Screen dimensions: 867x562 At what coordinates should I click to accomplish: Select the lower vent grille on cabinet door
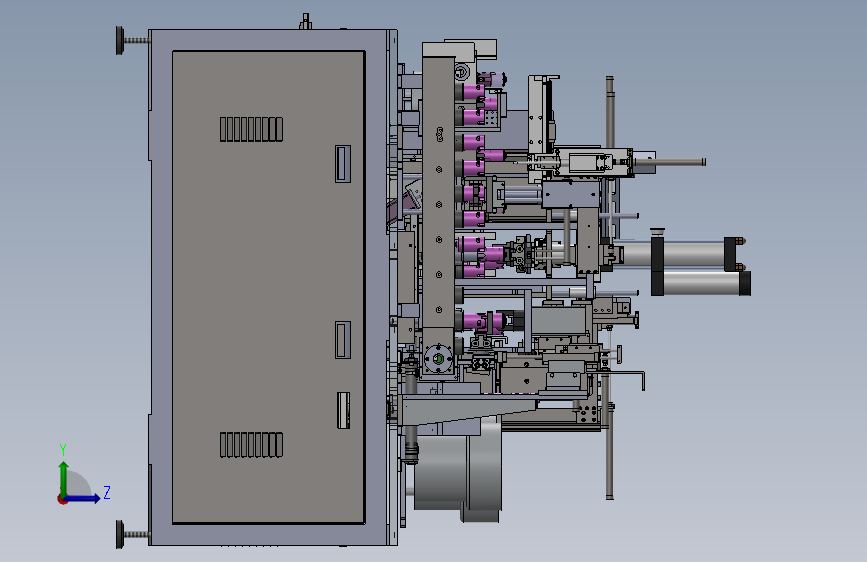(252, 445)
